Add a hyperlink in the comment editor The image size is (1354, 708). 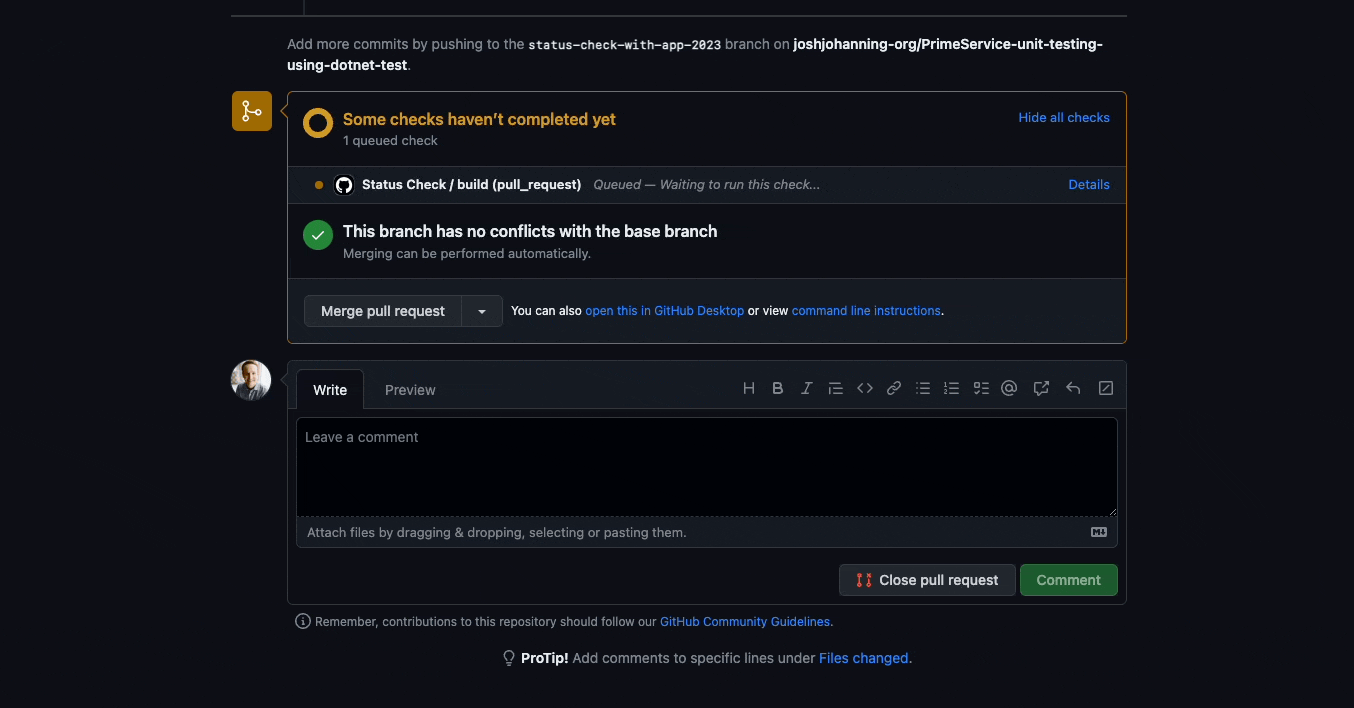point(893,388)
